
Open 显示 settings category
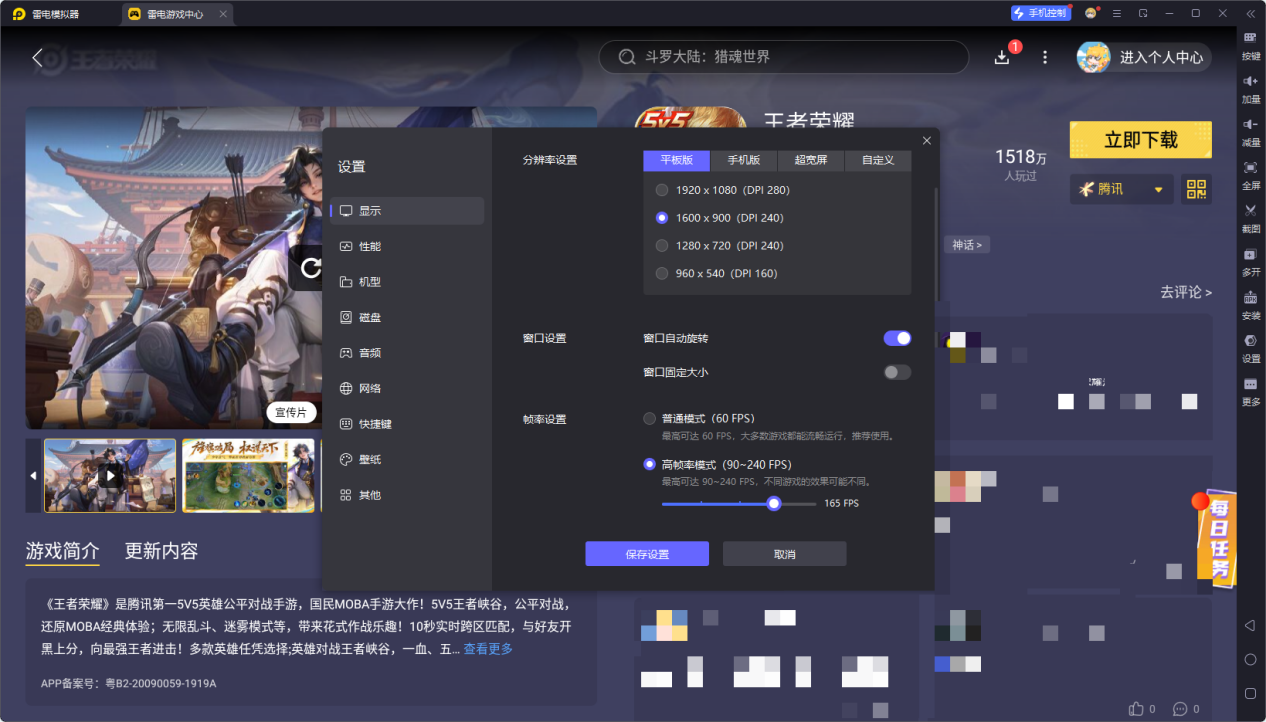click(x=407, y=211)
